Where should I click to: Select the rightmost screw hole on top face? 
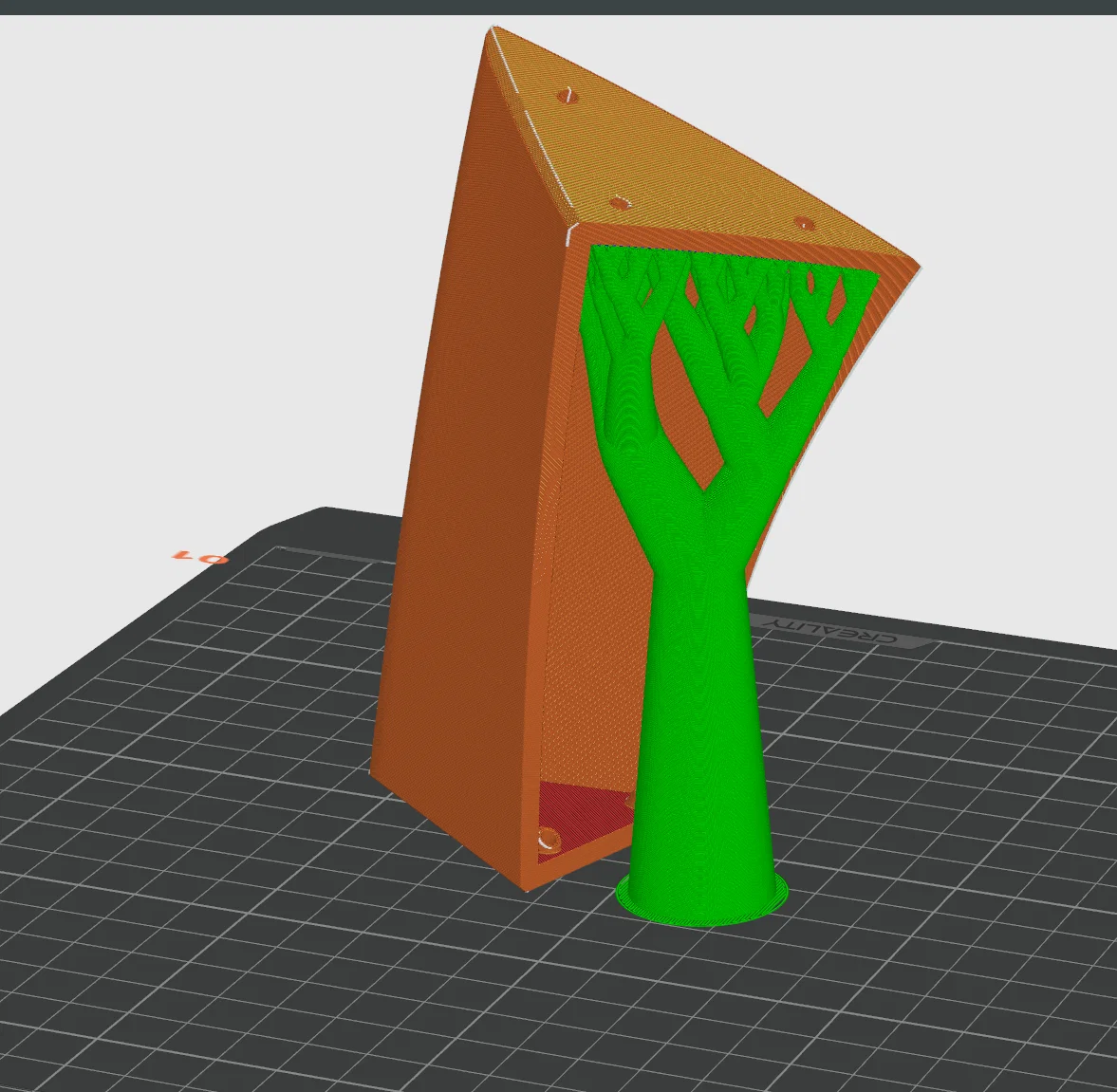tap(804, 223)
